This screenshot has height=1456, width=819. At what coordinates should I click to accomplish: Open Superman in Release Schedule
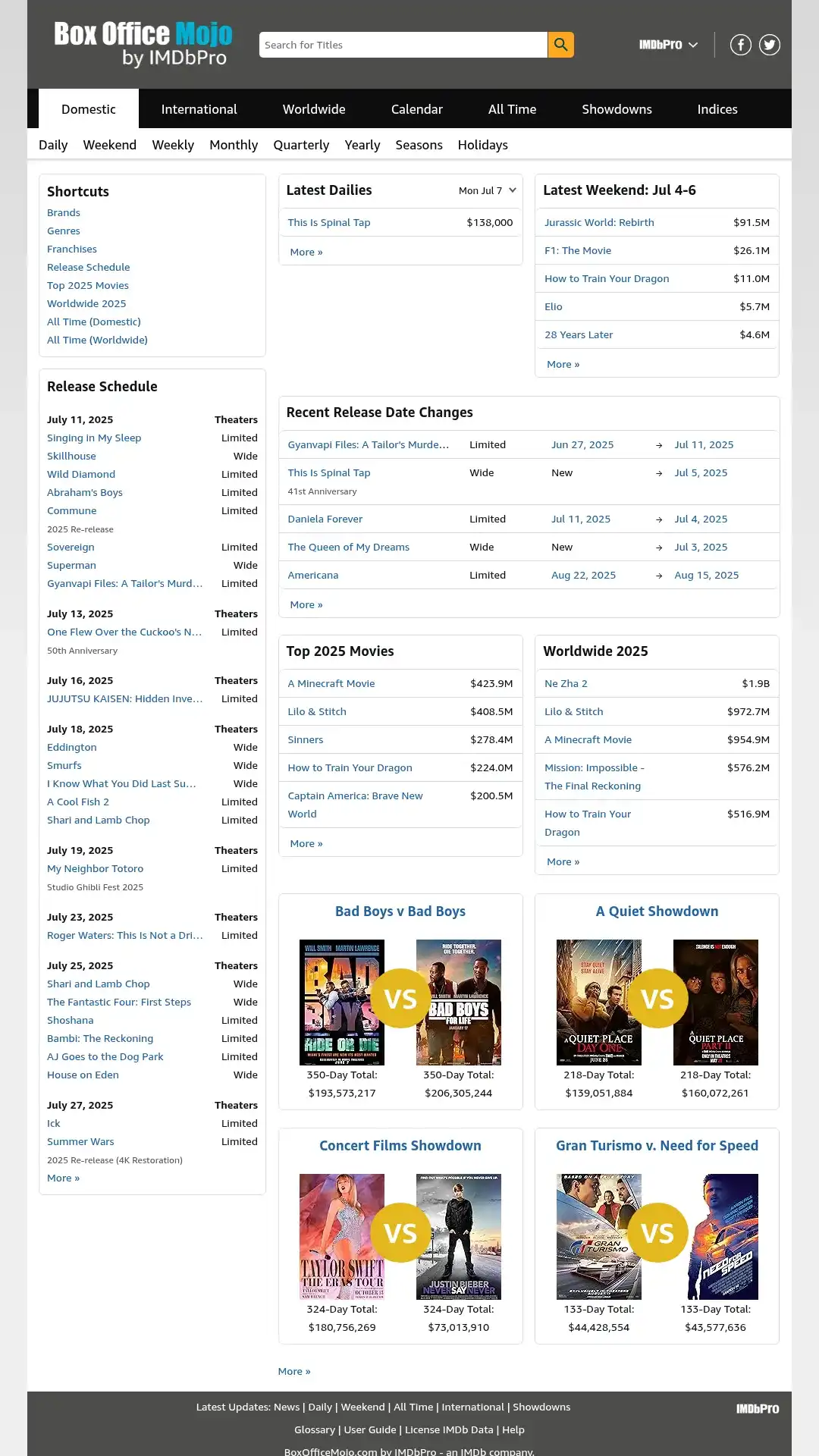[x=71, y=566]
